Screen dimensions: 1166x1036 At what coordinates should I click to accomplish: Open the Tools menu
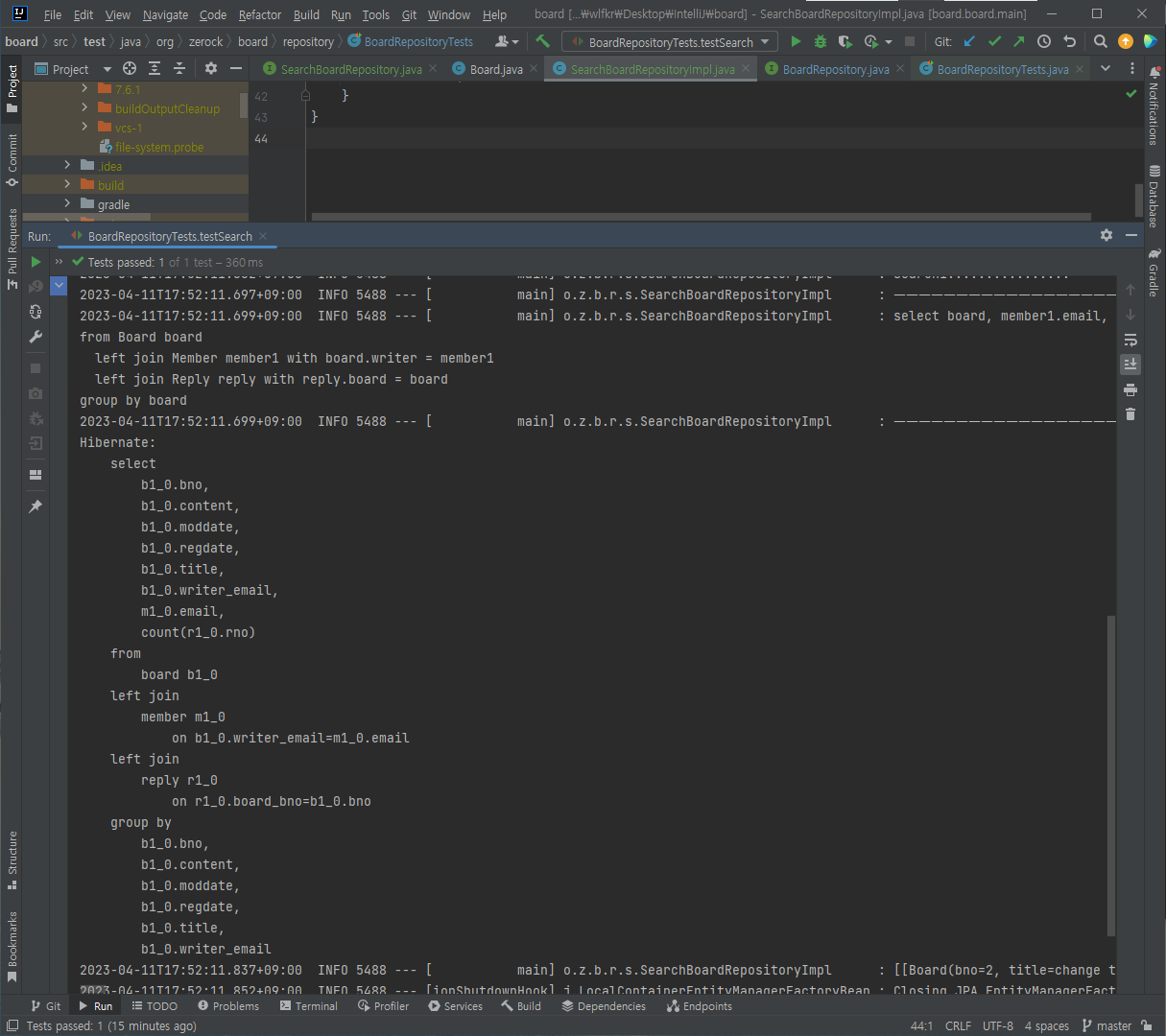(376, 14)
